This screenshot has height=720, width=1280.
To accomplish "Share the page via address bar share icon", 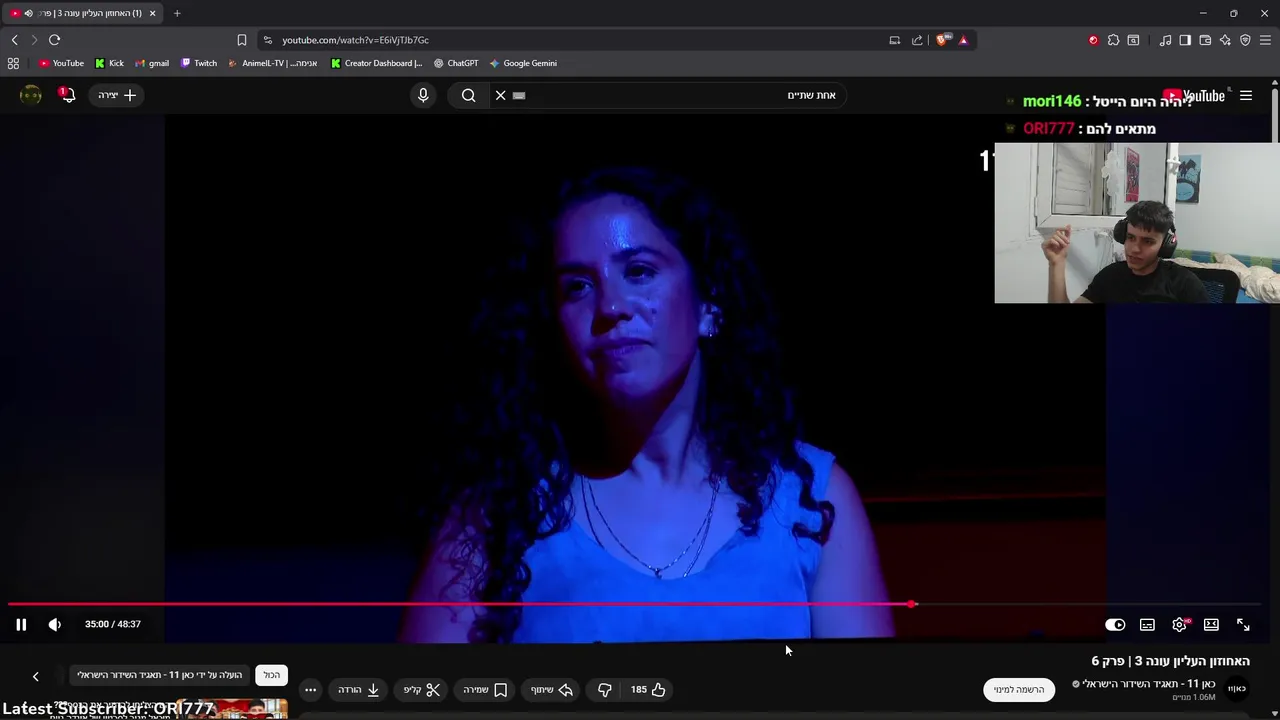I will pos(917,40).
